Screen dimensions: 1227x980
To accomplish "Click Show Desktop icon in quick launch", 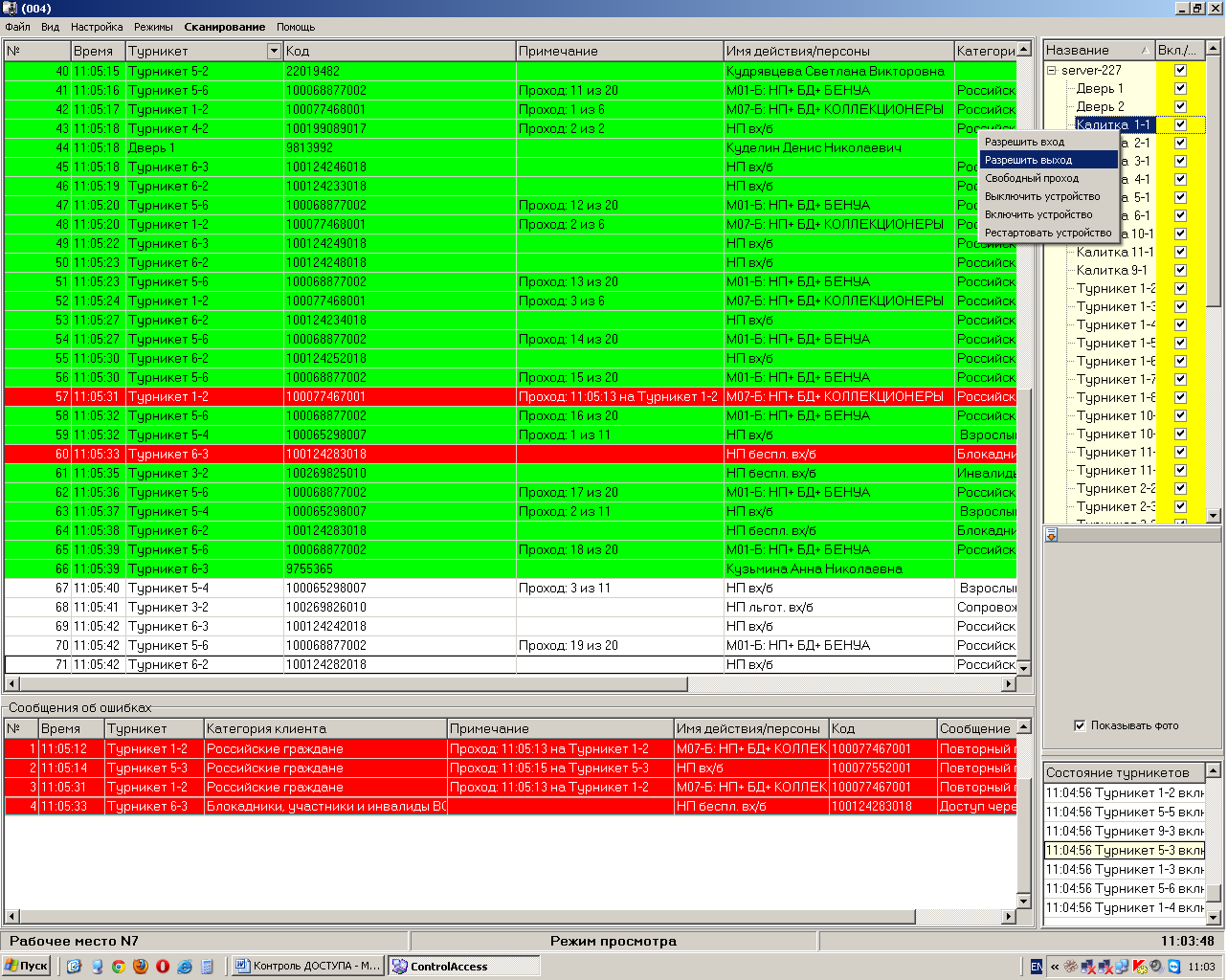I will pyautogui.click(x=75, y=967).
